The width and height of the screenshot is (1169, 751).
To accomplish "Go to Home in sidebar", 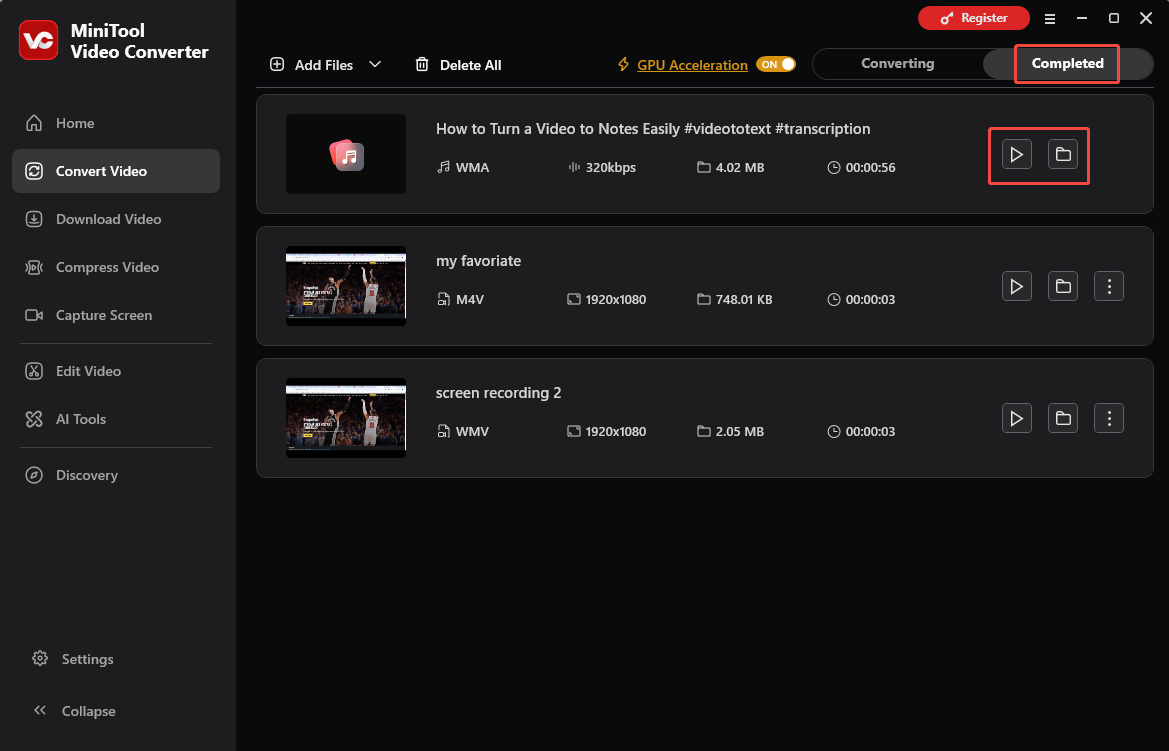I will (116, 123).
